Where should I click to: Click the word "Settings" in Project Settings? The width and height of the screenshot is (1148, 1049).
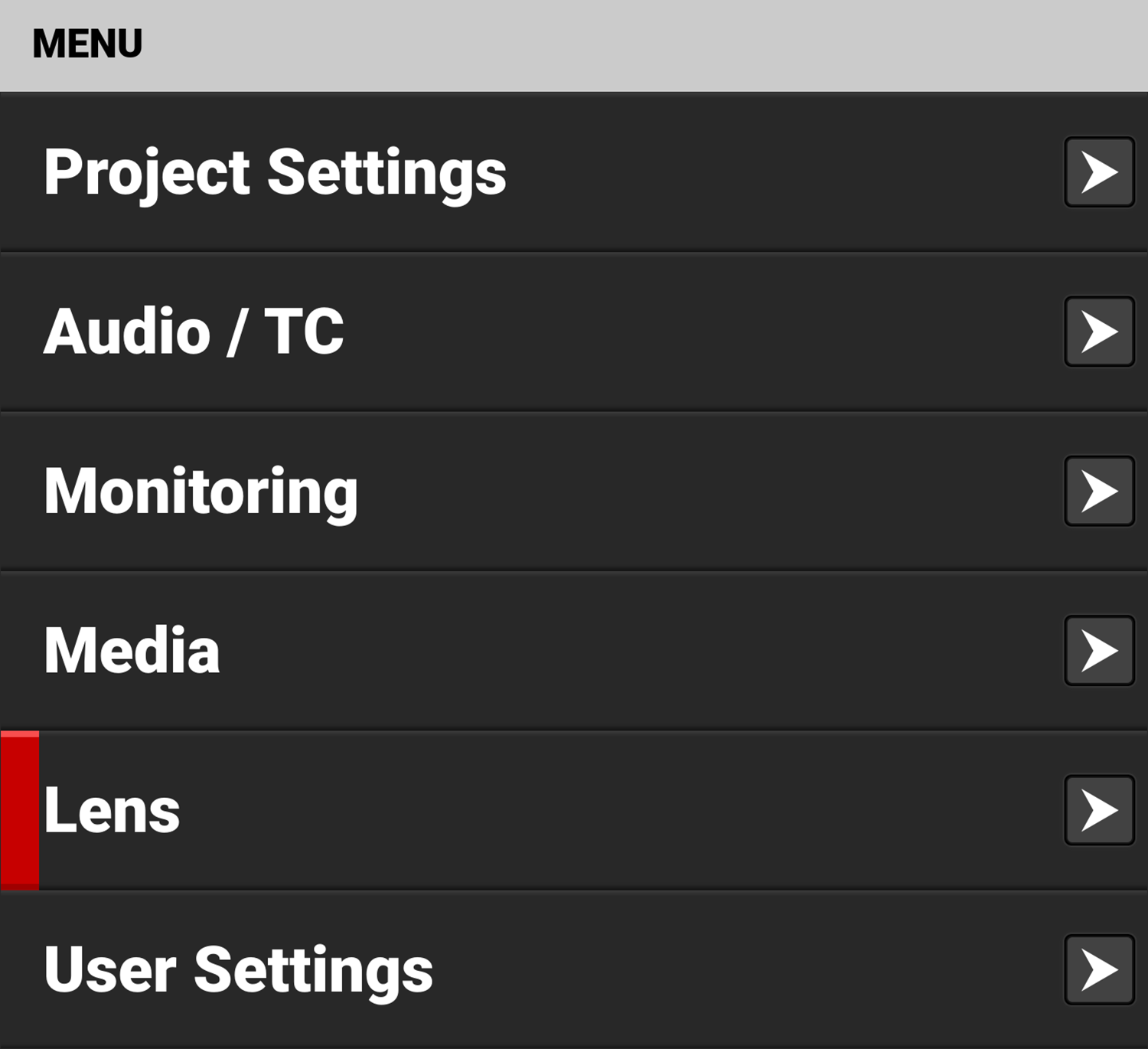pos(386,173)
